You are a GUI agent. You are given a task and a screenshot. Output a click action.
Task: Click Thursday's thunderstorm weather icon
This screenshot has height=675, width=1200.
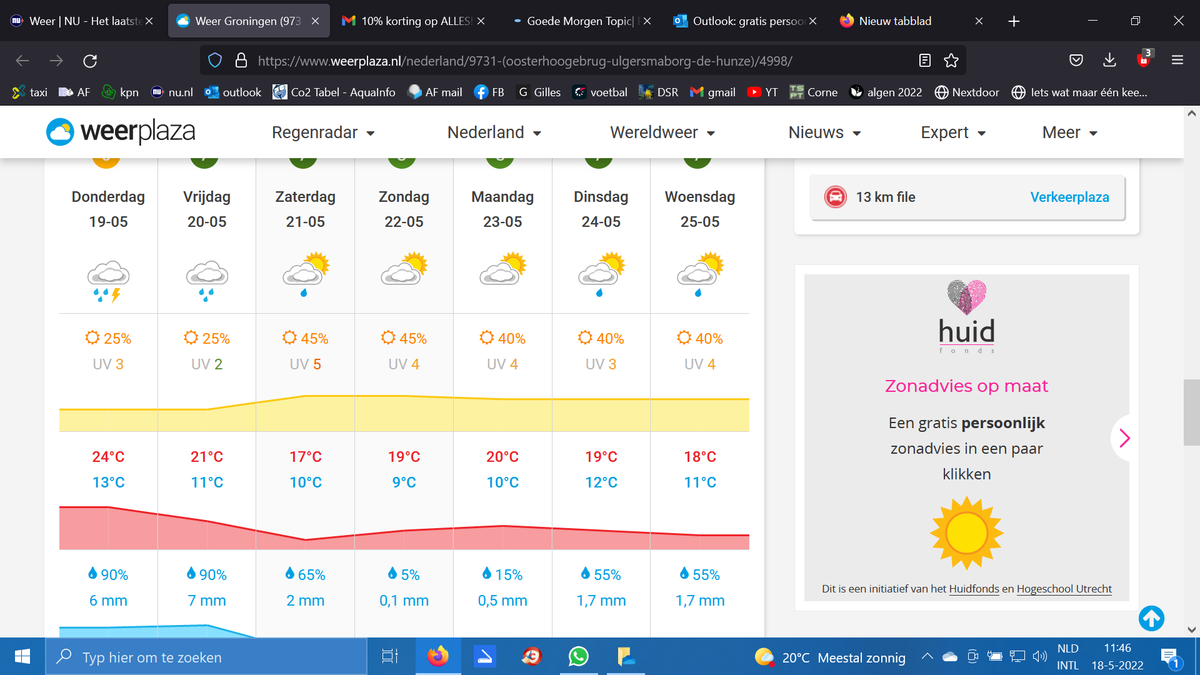coord(108,279)
